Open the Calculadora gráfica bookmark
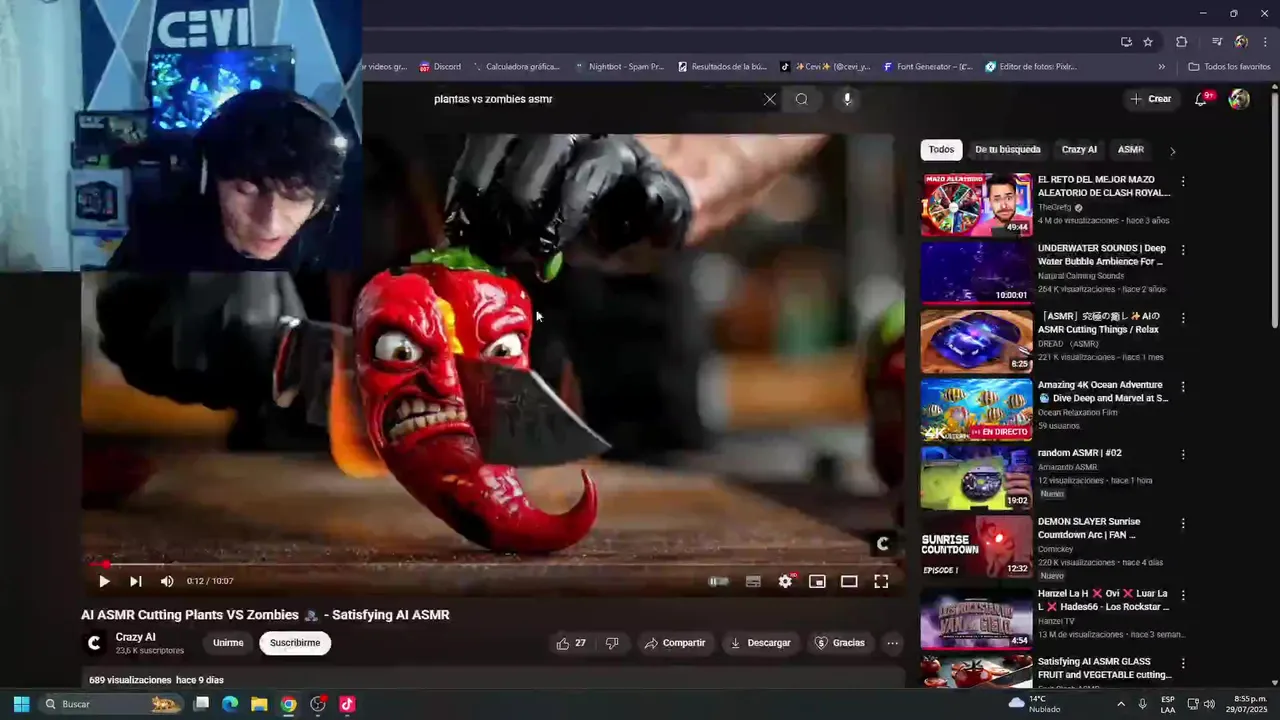The image size is (1280, 720). [x=515, y=67]
